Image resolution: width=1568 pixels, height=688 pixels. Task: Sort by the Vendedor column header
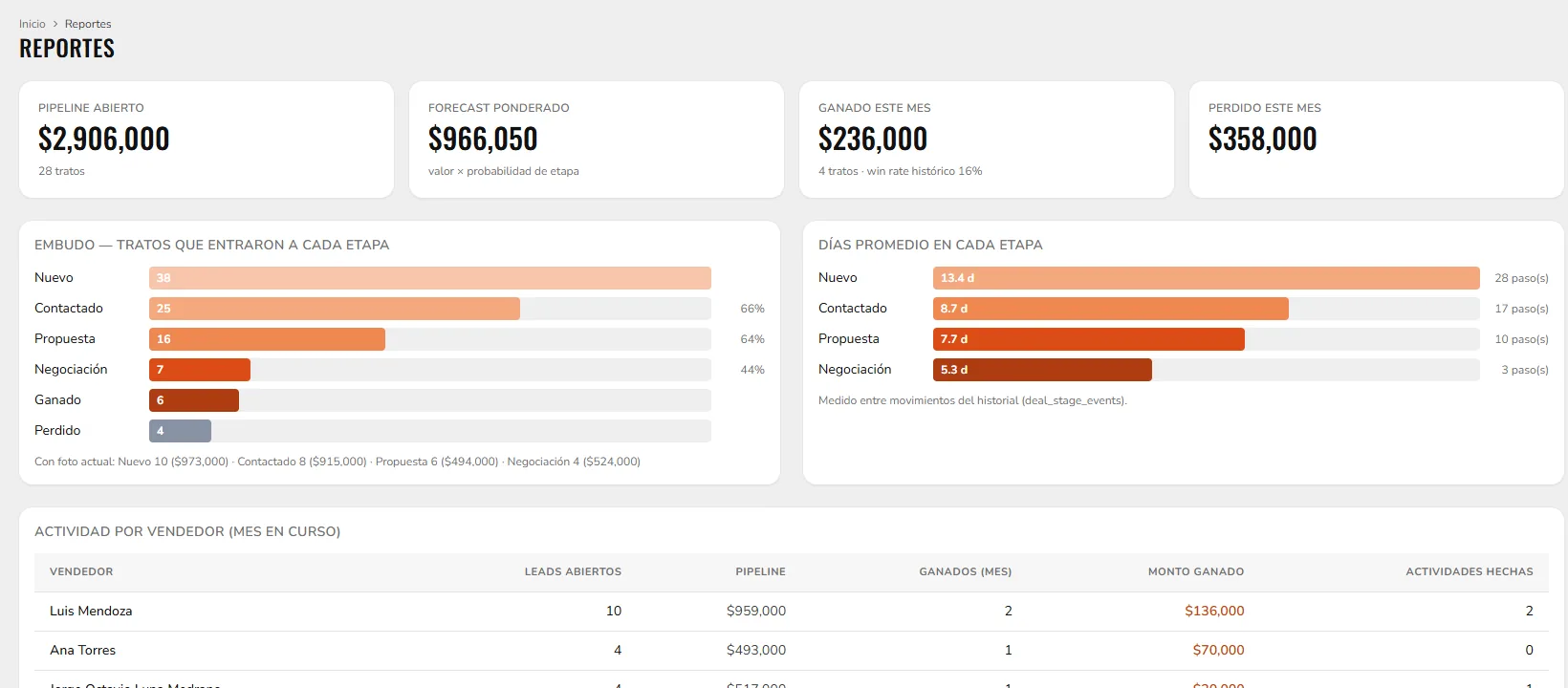81,571
